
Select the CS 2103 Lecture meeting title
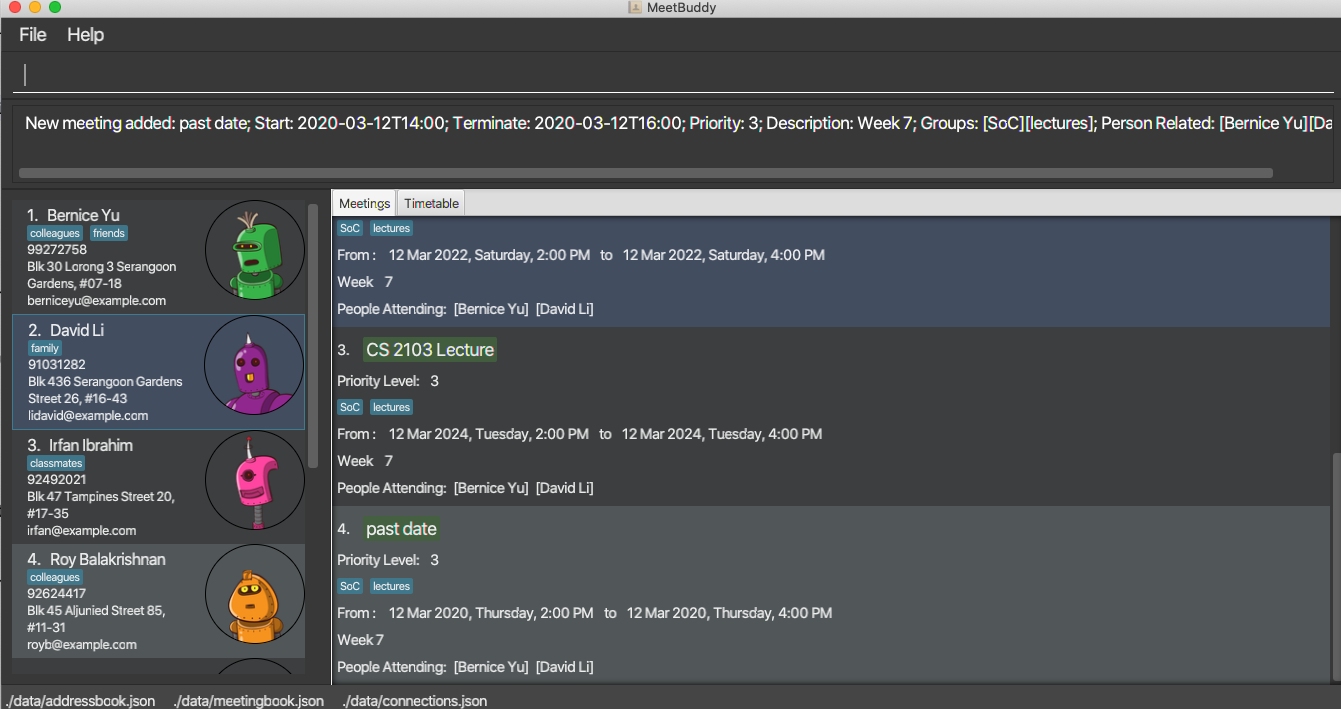(x=430, y=350)
